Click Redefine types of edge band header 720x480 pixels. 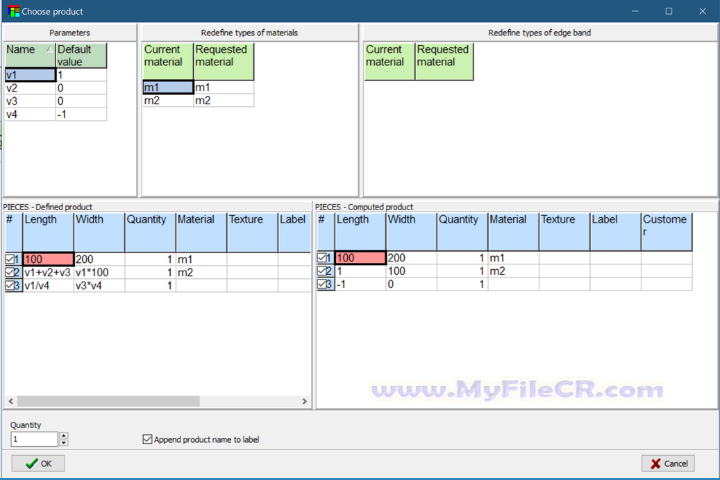(x=540, y=33)
